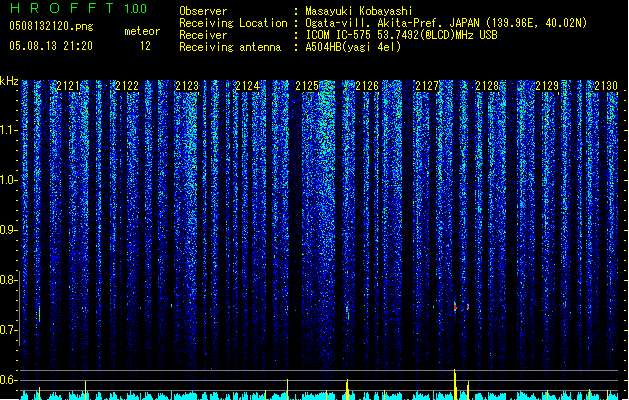Click the observer name Masayuki Kobayashi
The height and width of the screenshot is (400, 629).
click(x=359, y=11)
